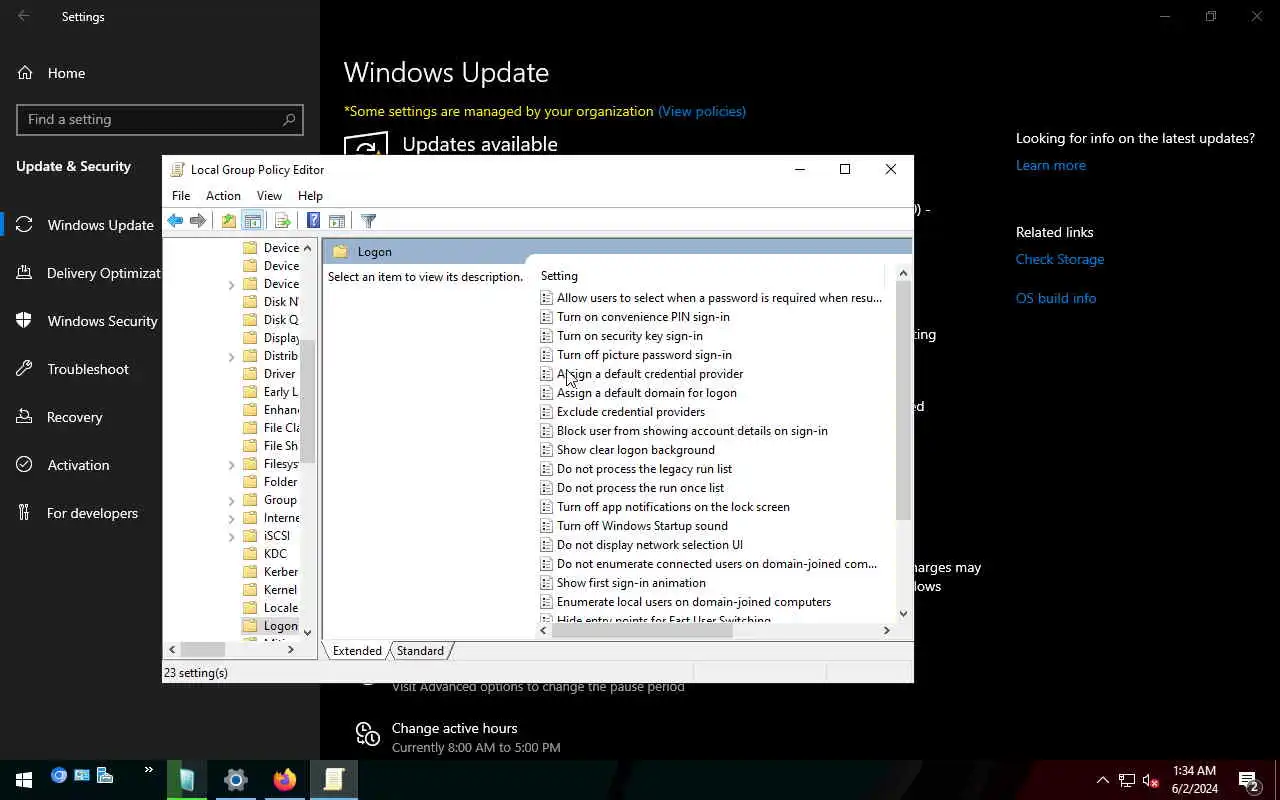
Task: Focus the Find a setting search box
Action: point(160,119)
